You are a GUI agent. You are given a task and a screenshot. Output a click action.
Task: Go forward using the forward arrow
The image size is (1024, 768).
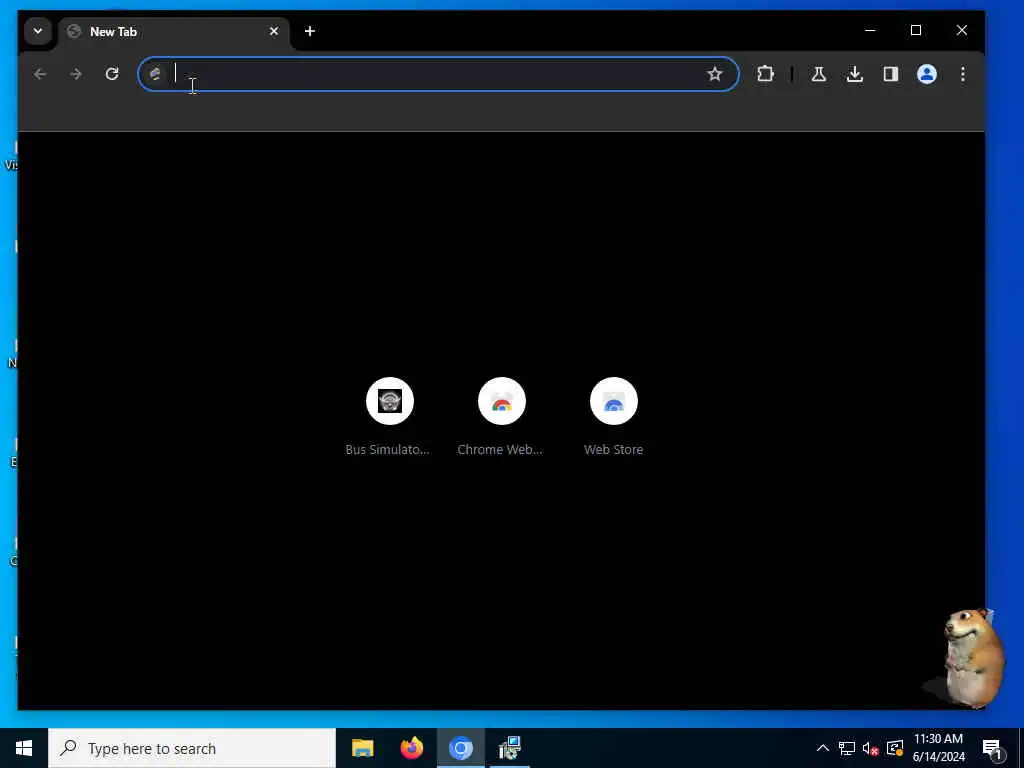pyautogui.click(x=76, y=74)
